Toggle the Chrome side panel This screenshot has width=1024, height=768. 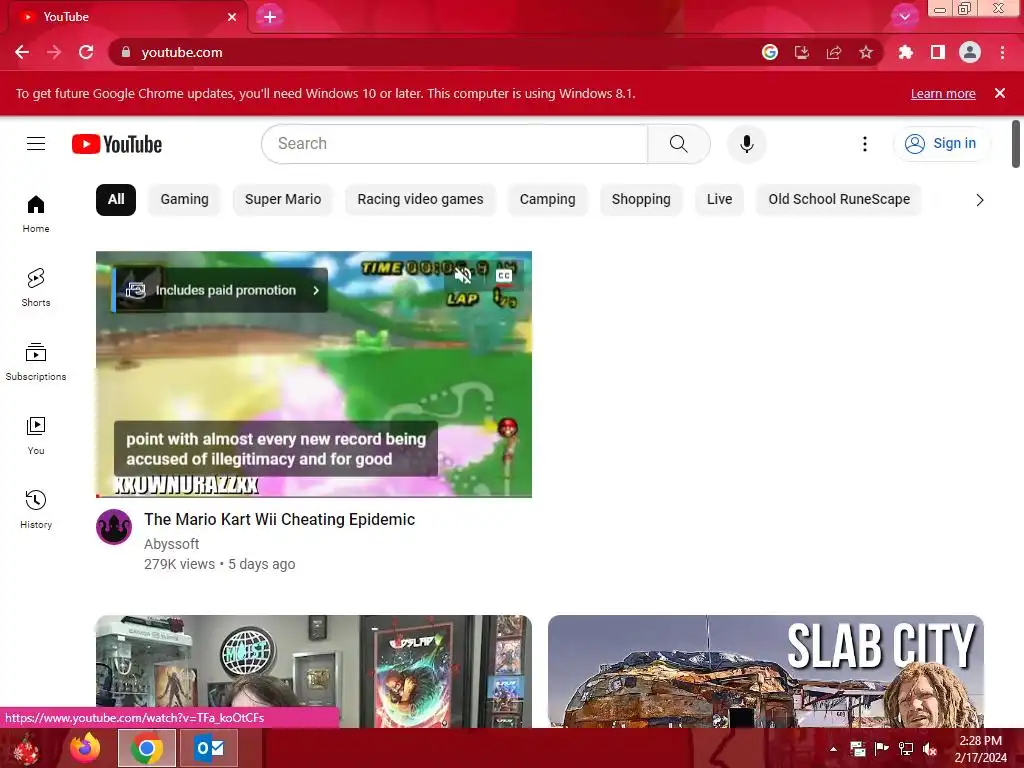pyautogui.click(x=938, y=52)
